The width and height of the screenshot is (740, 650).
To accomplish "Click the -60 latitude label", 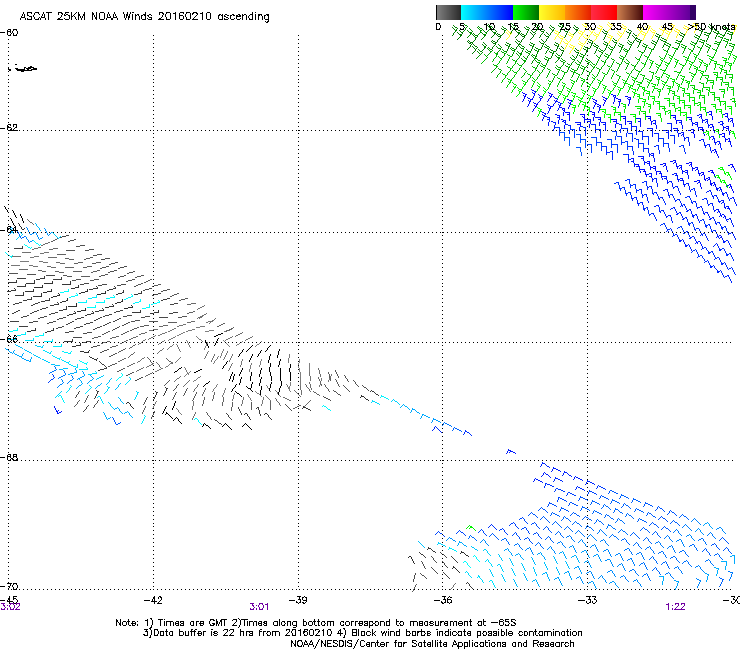I will point(9,33).
